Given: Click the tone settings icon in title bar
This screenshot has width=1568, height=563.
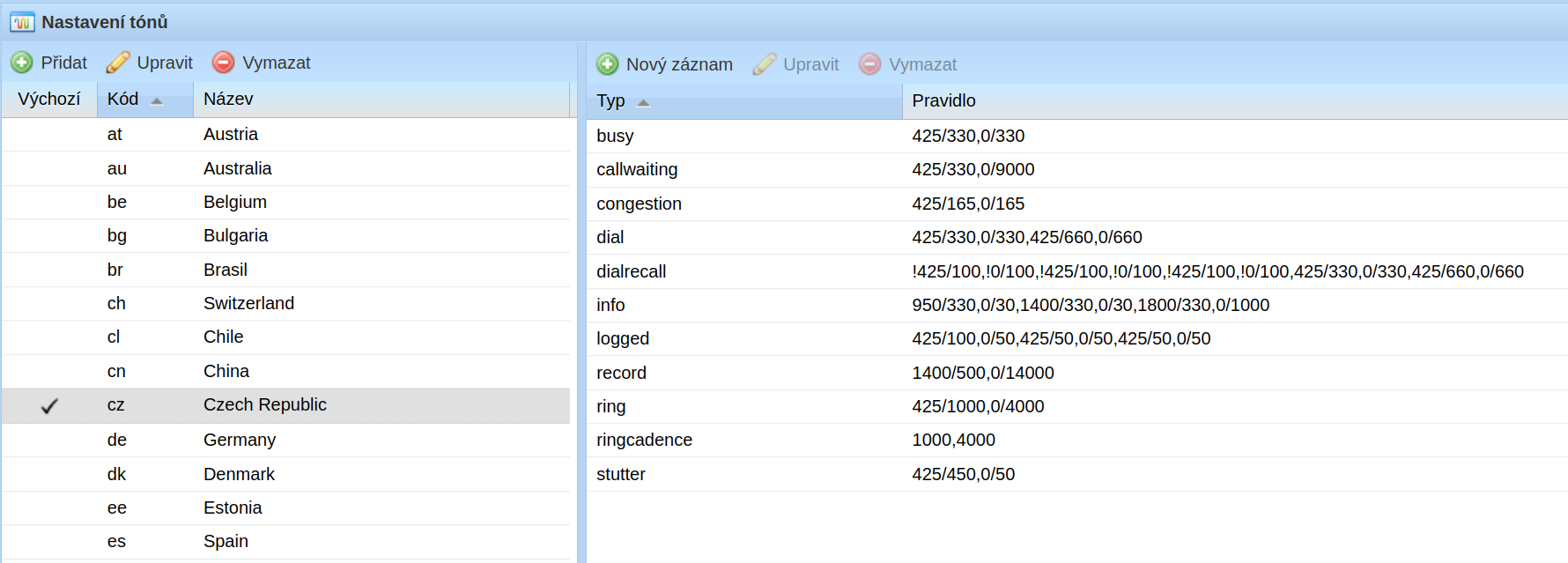Looking at the screenshot, I should [22, 22].
